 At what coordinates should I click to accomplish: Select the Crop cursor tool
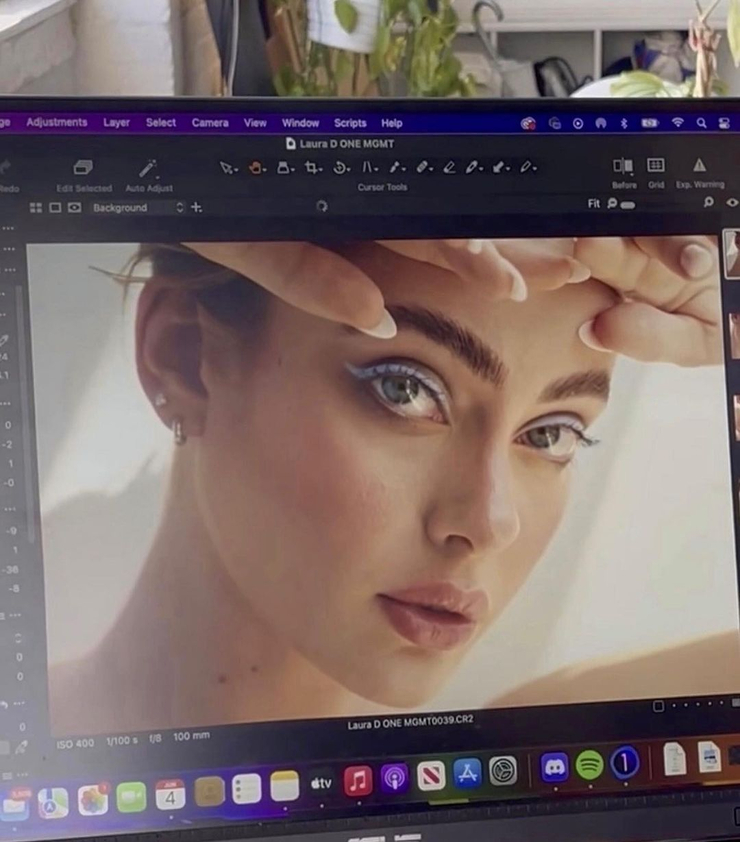[313, 167]
